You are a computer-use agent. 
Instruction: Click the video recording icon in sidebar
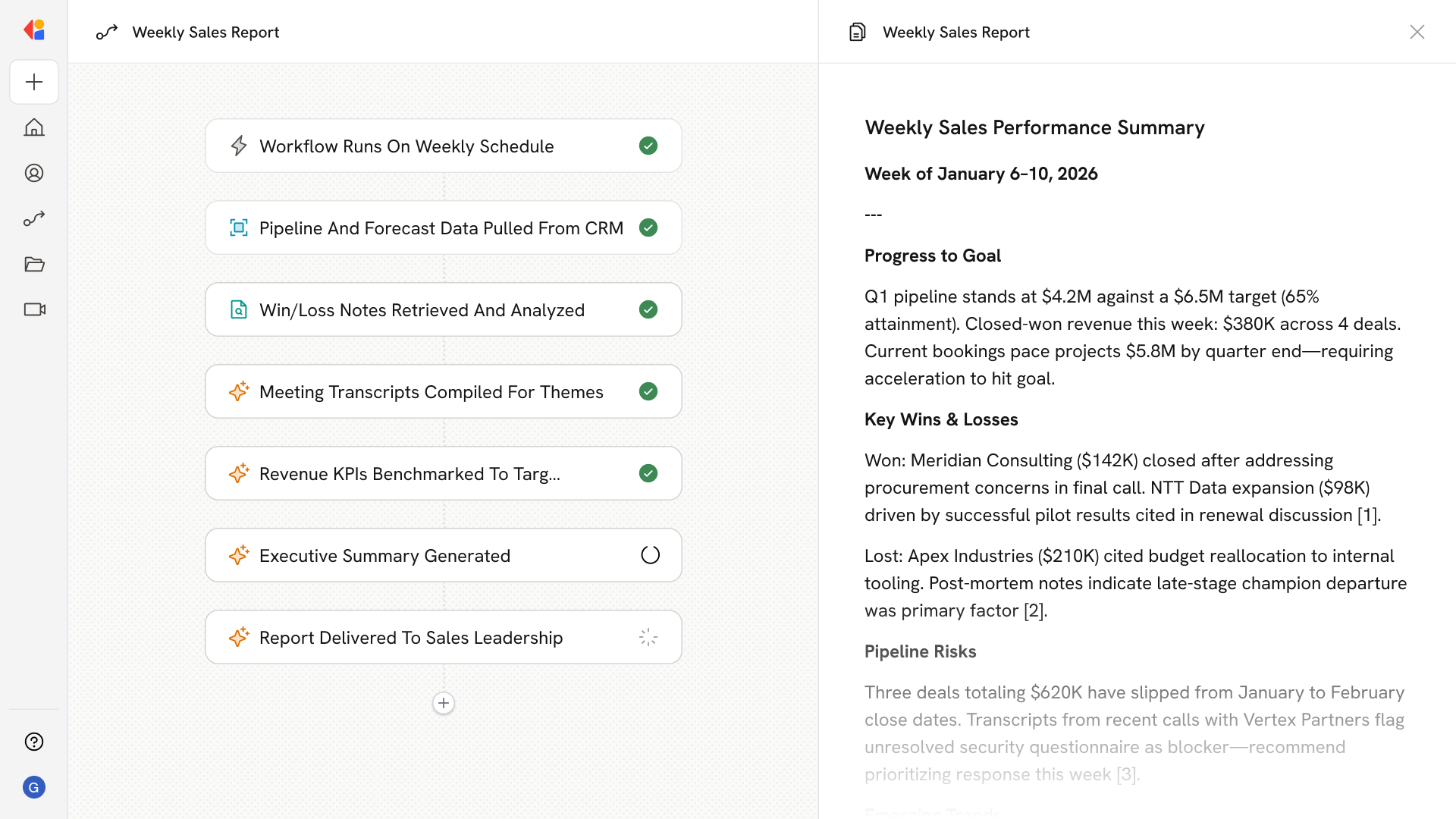point(34,309)
